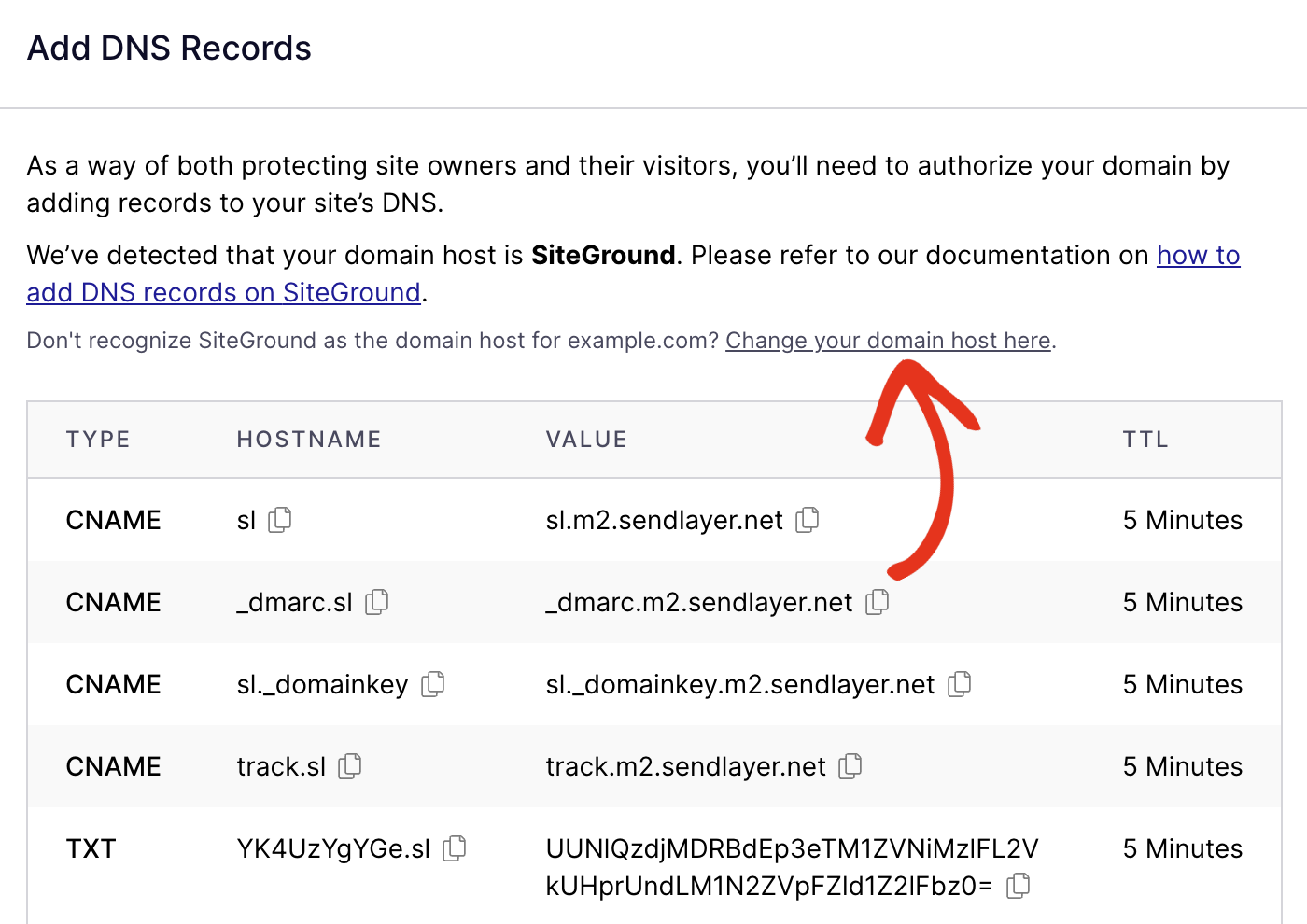Open the SiteGround DNS documentation link
This screenshot has height=924, width=1307.
(x=223, y=292)
